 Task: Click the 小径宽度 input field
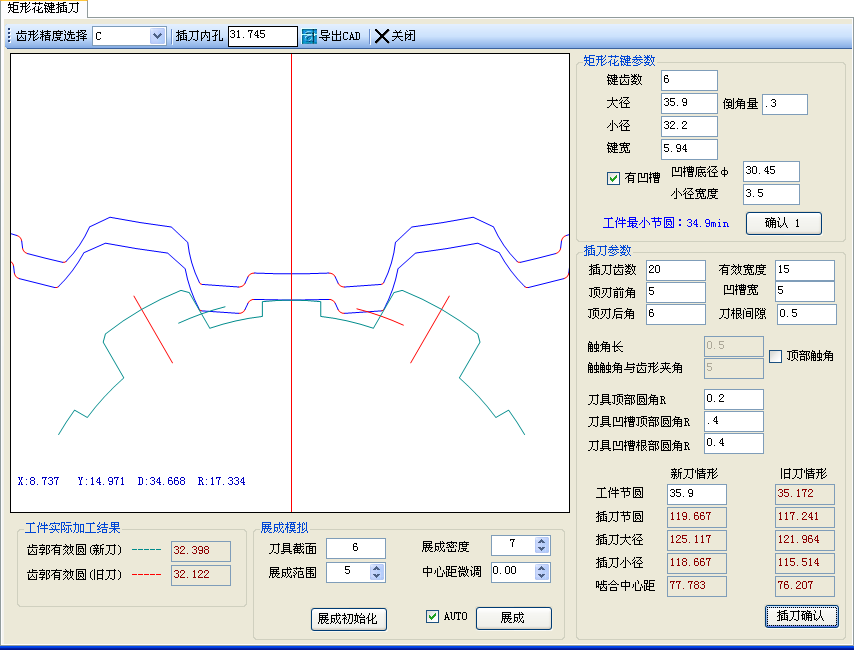pos(771,194)
